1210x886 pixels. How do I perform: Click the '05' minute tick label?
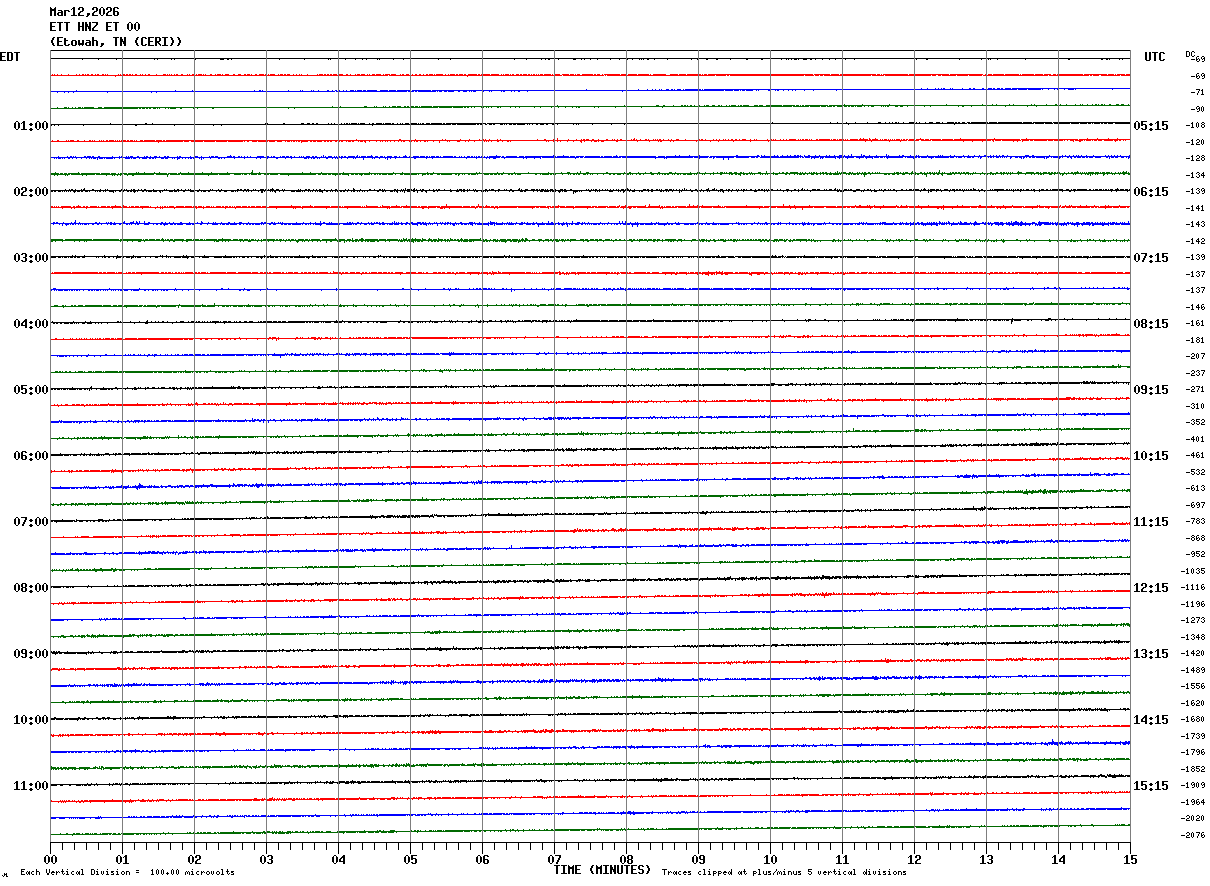pyautogui.click(x=410, y=859)
